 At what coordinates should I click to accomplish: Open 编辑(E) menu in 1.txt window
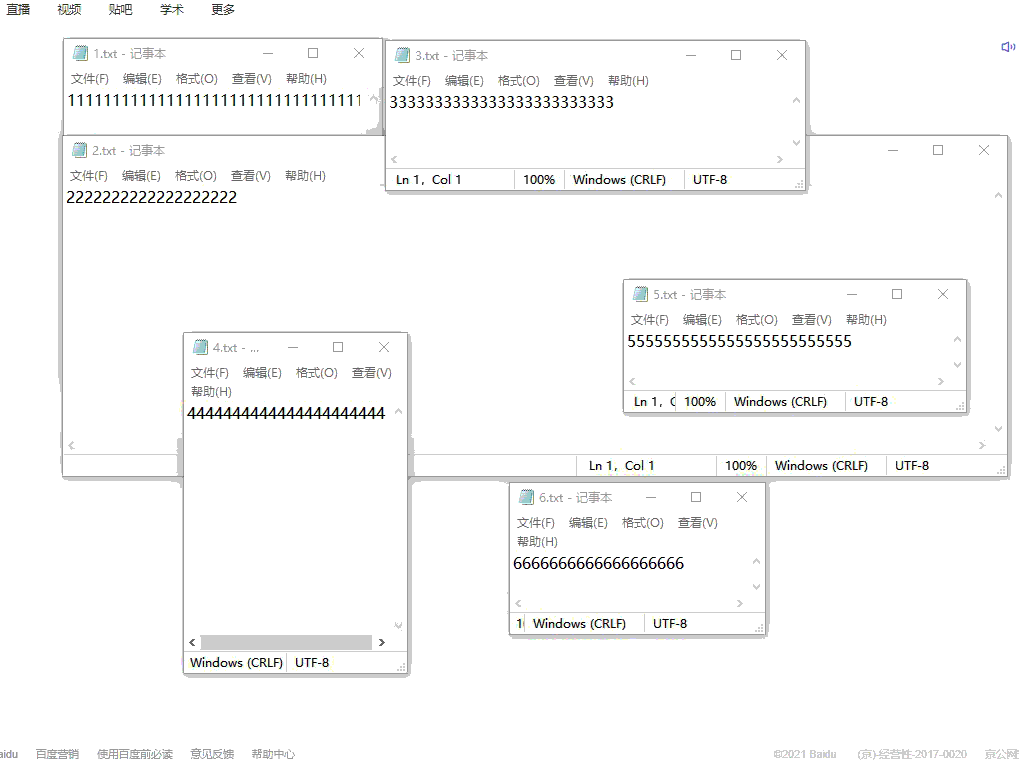pos(142,79)
